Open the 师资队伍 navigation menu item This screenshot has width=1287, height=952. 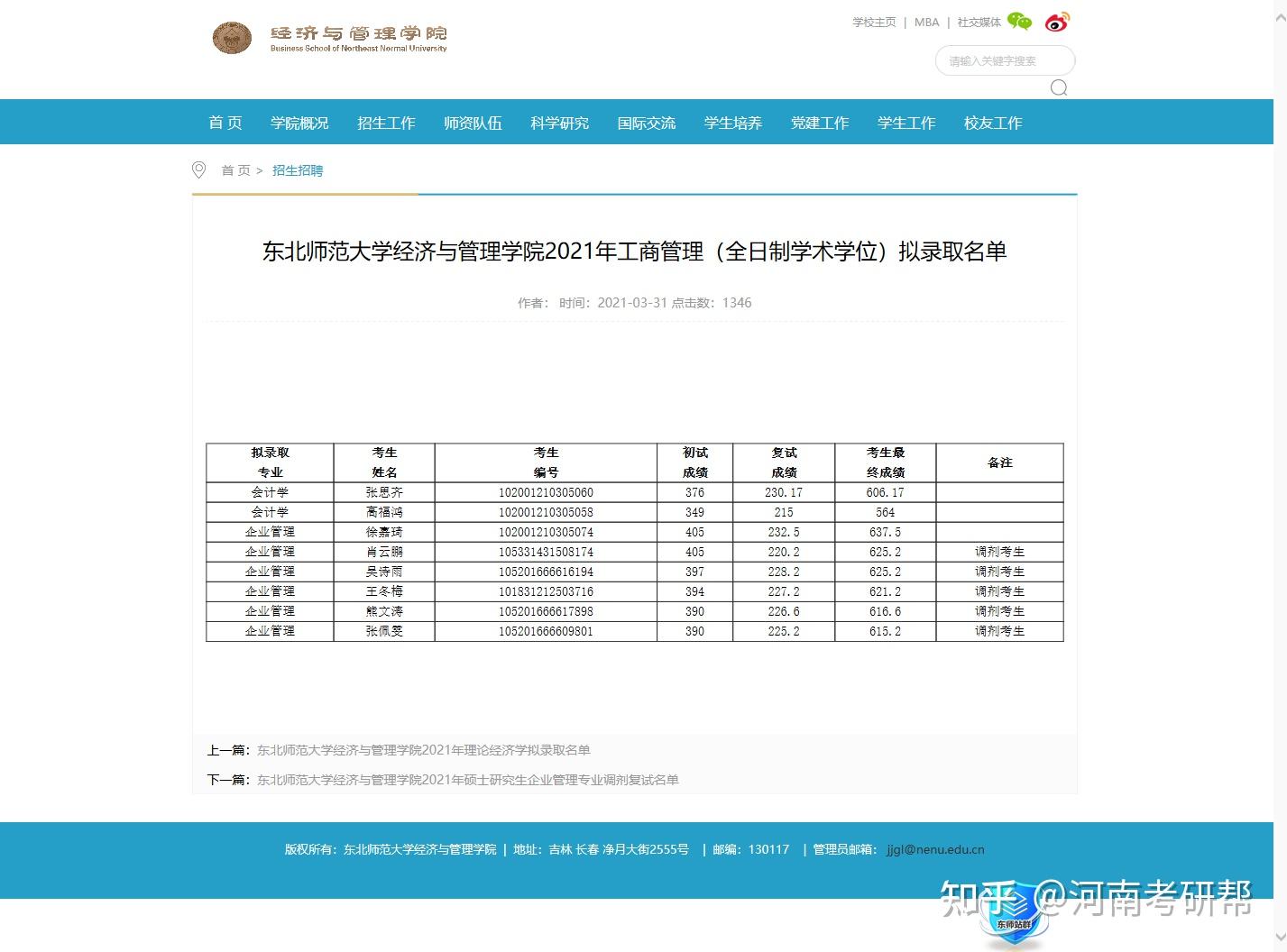coord(473,123)
